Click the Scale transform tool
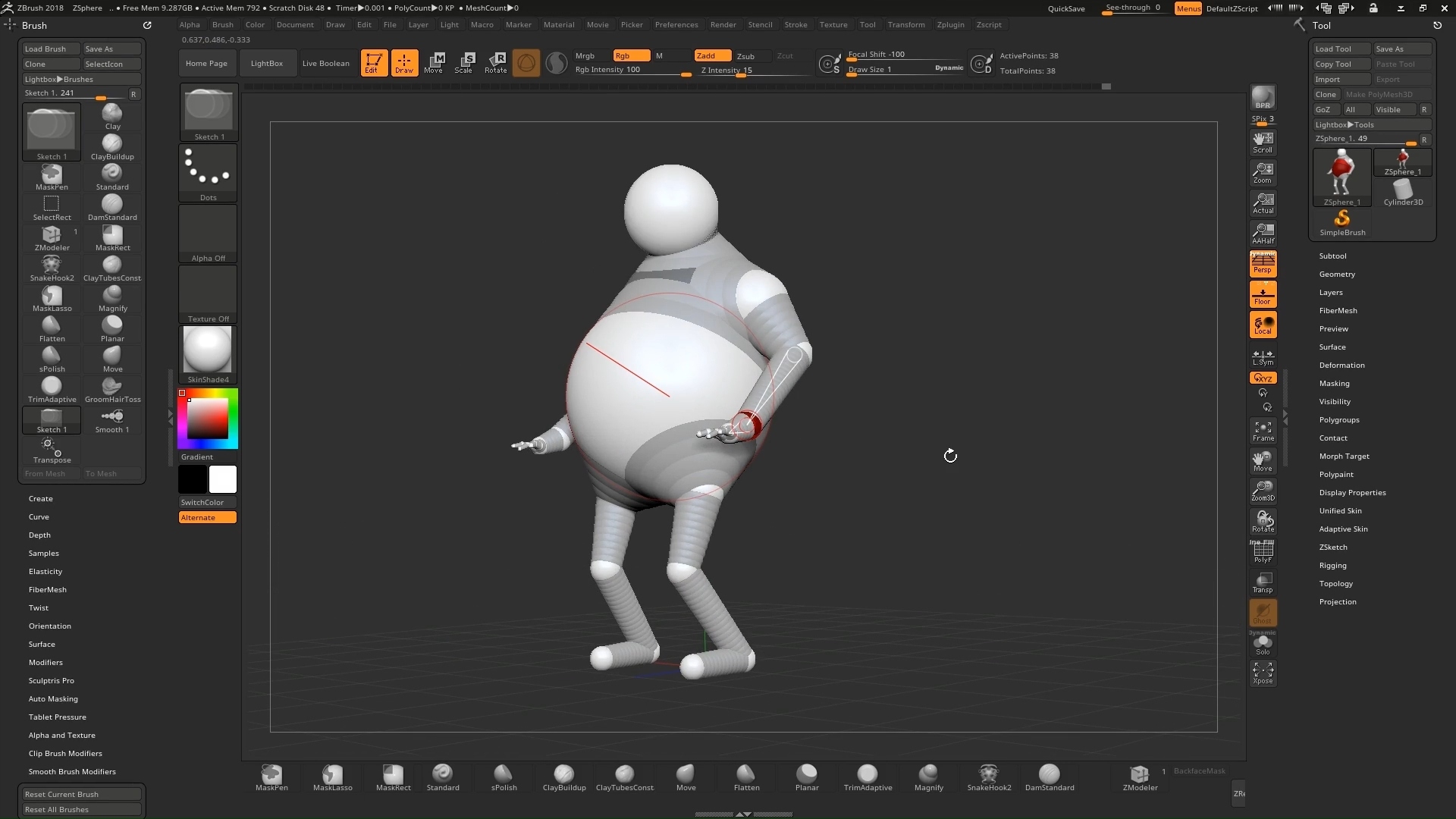Image resolution: width=1456 pixels, height=819 pixels. tap(463, 63)
